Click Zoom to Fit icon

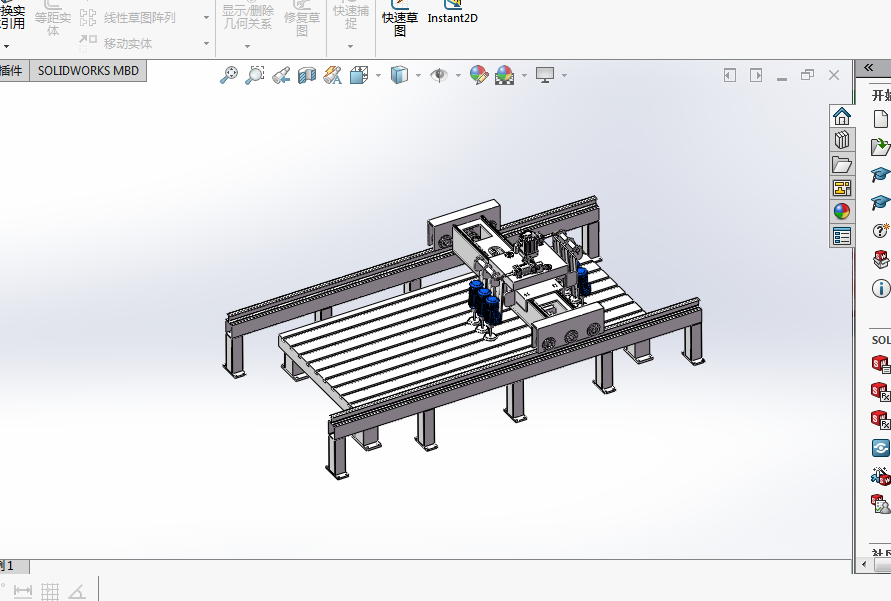click(x=229, y=75)
